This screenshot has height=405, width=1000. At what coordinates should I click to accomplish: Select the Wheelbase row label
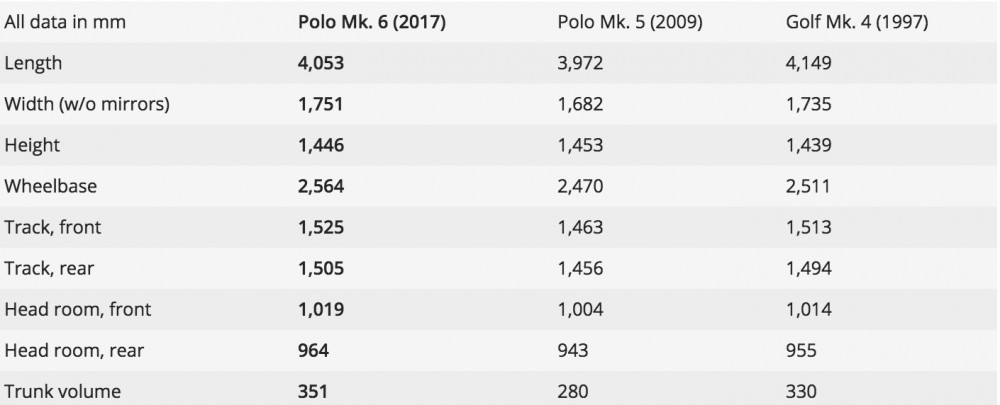[50, 186]
